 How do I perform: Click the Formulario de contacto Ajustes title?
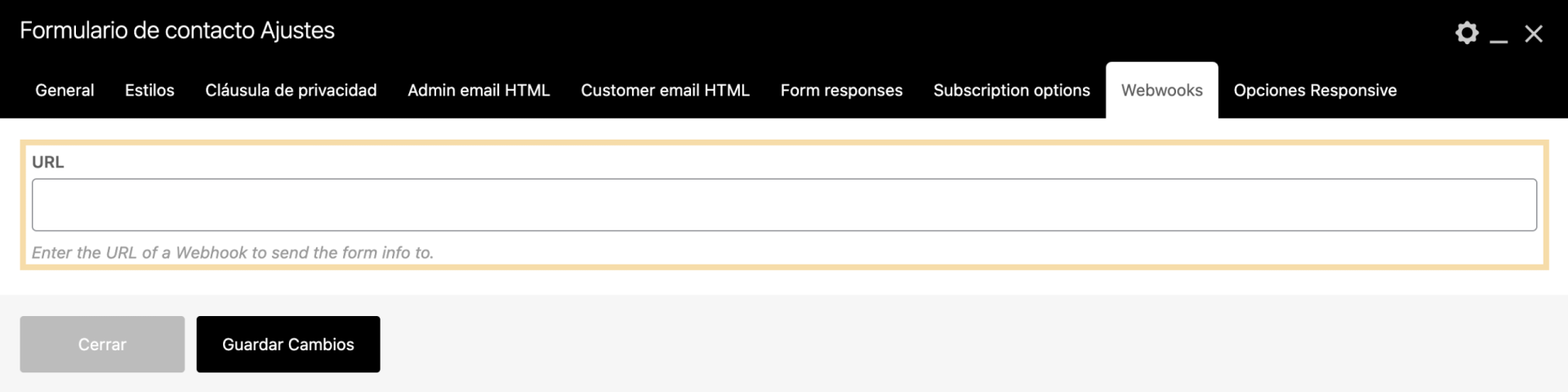pyautogui.click(x=177, y=31)
